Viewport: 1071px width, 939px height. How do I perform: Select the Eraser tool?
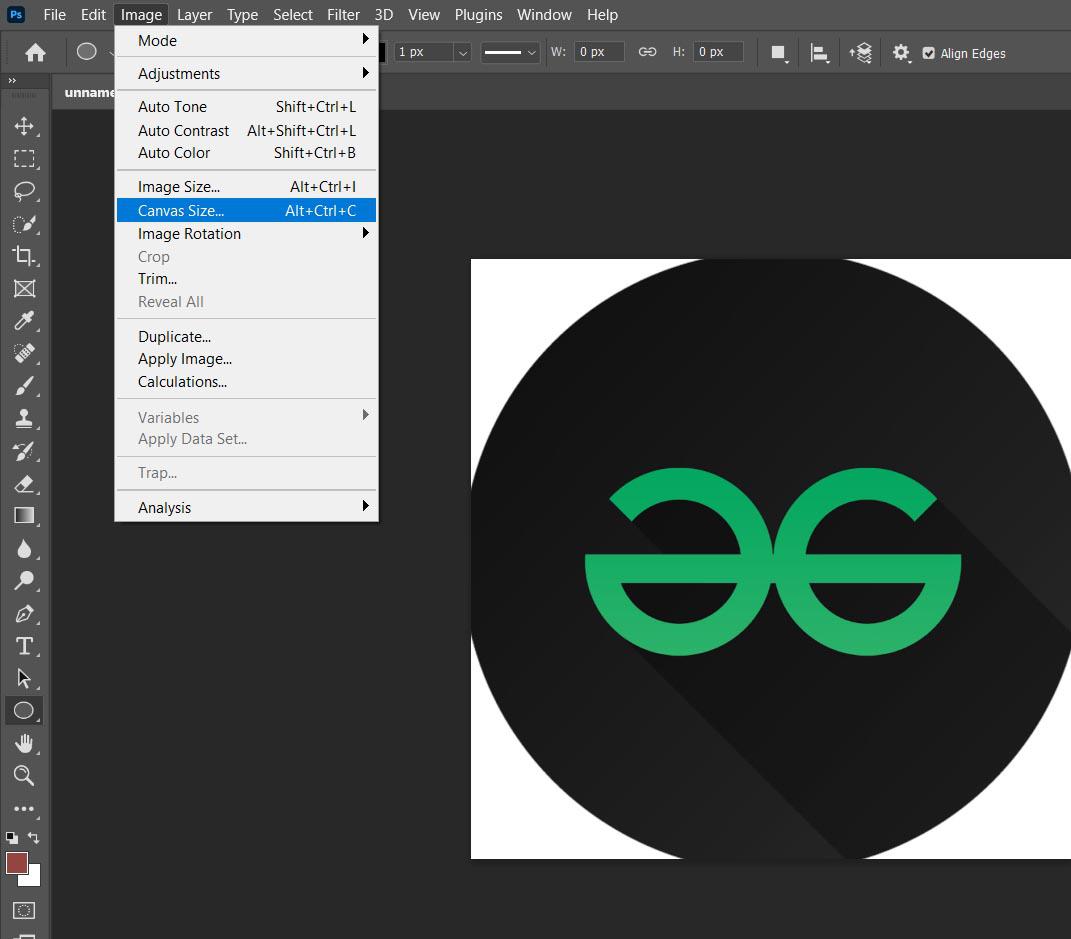(24, 484)
